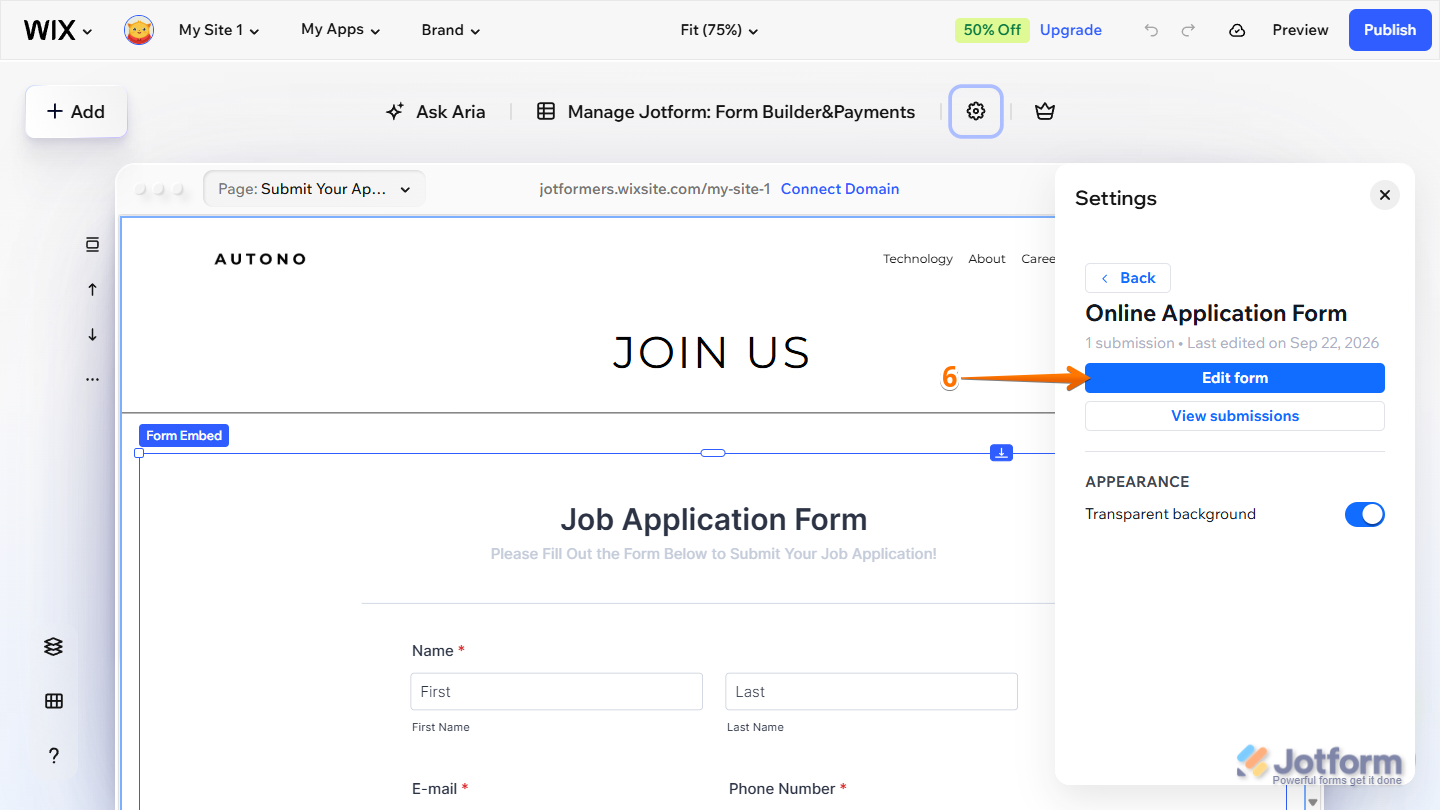Click the crown upgrade icon
Image resolution: width=1440 pixels, height=810 pixels.
(1045, 112)
